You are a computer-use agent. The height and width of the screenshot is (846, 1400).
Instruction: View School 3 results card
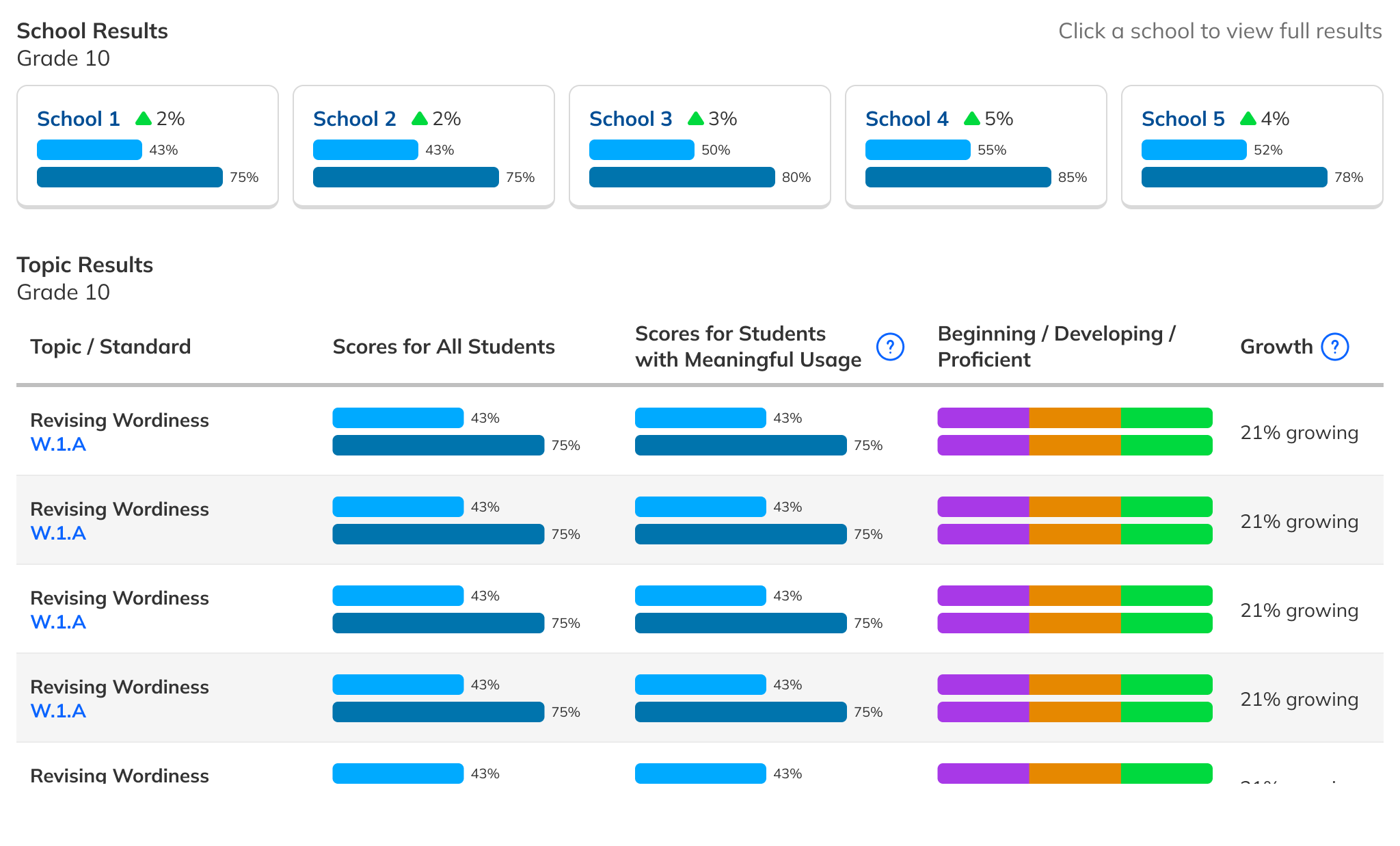click(631, 119)
